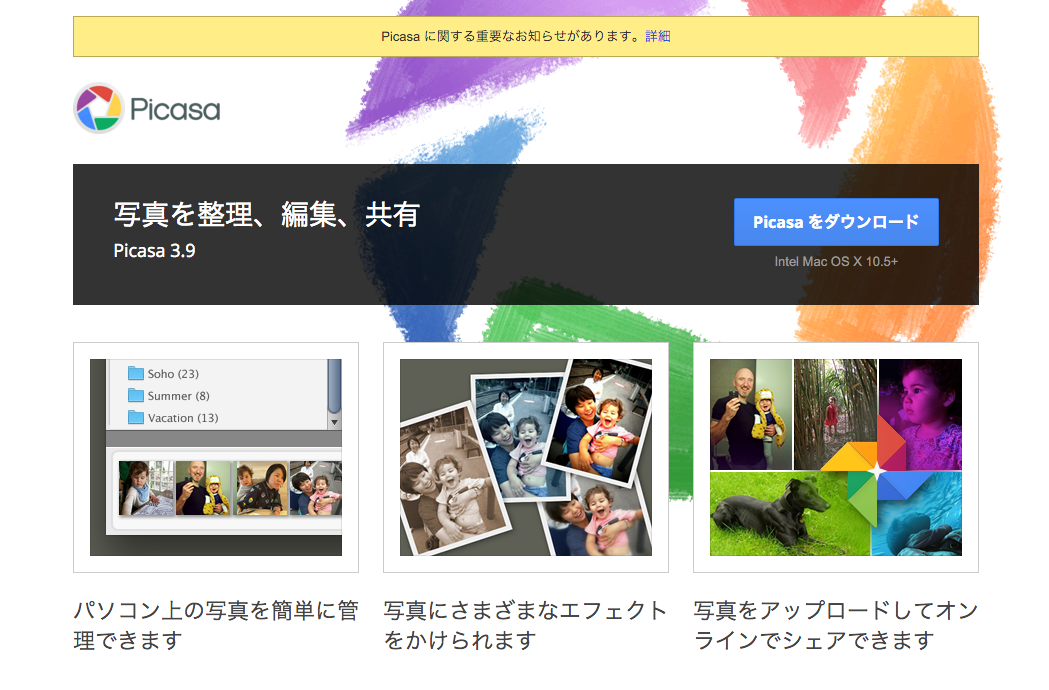Click the scrollbar down arrow in folder list

[335, 422]
